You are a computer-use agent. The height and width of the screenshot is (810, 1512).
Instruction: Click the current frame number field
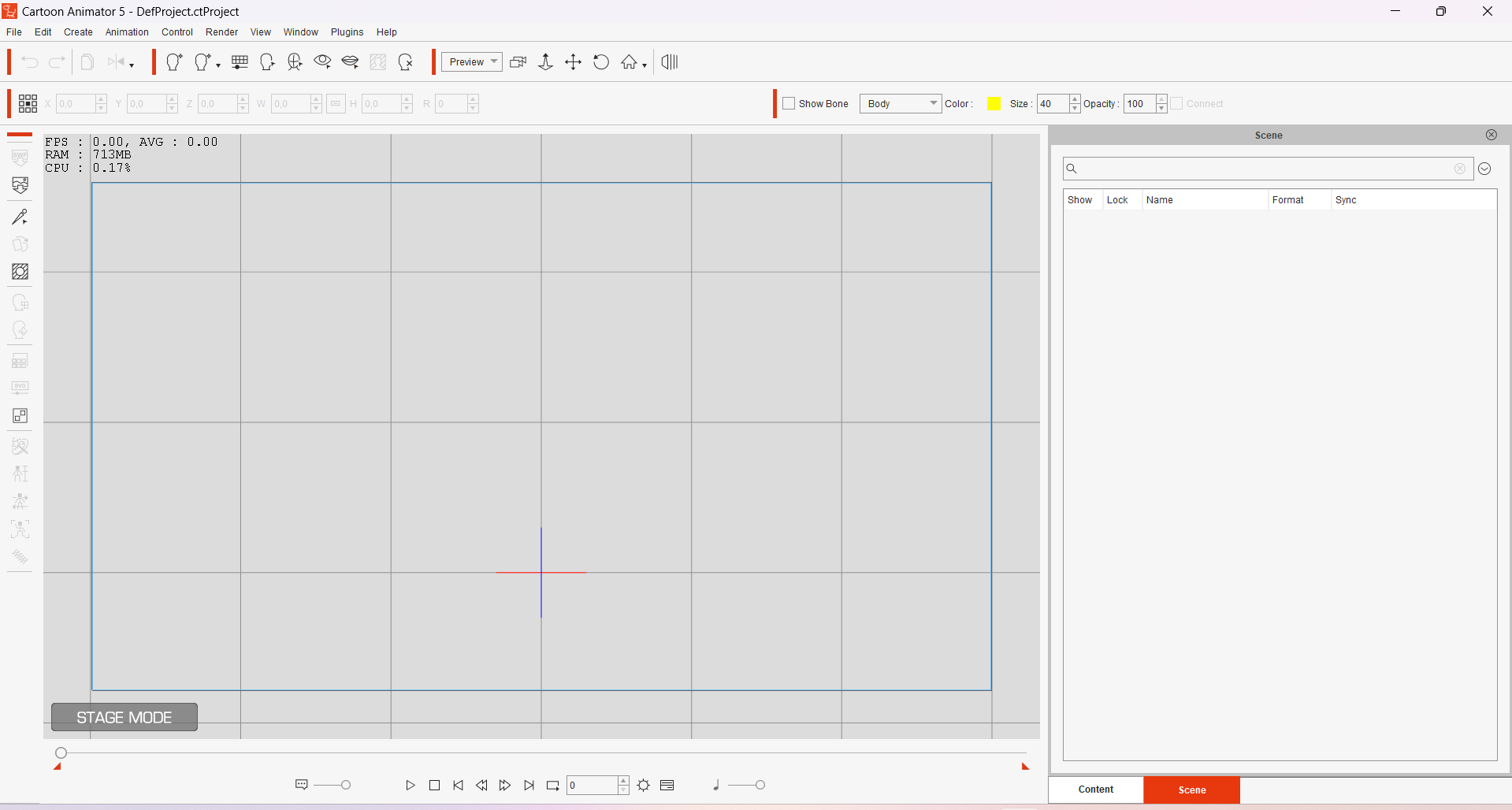(x=592, y=786)
